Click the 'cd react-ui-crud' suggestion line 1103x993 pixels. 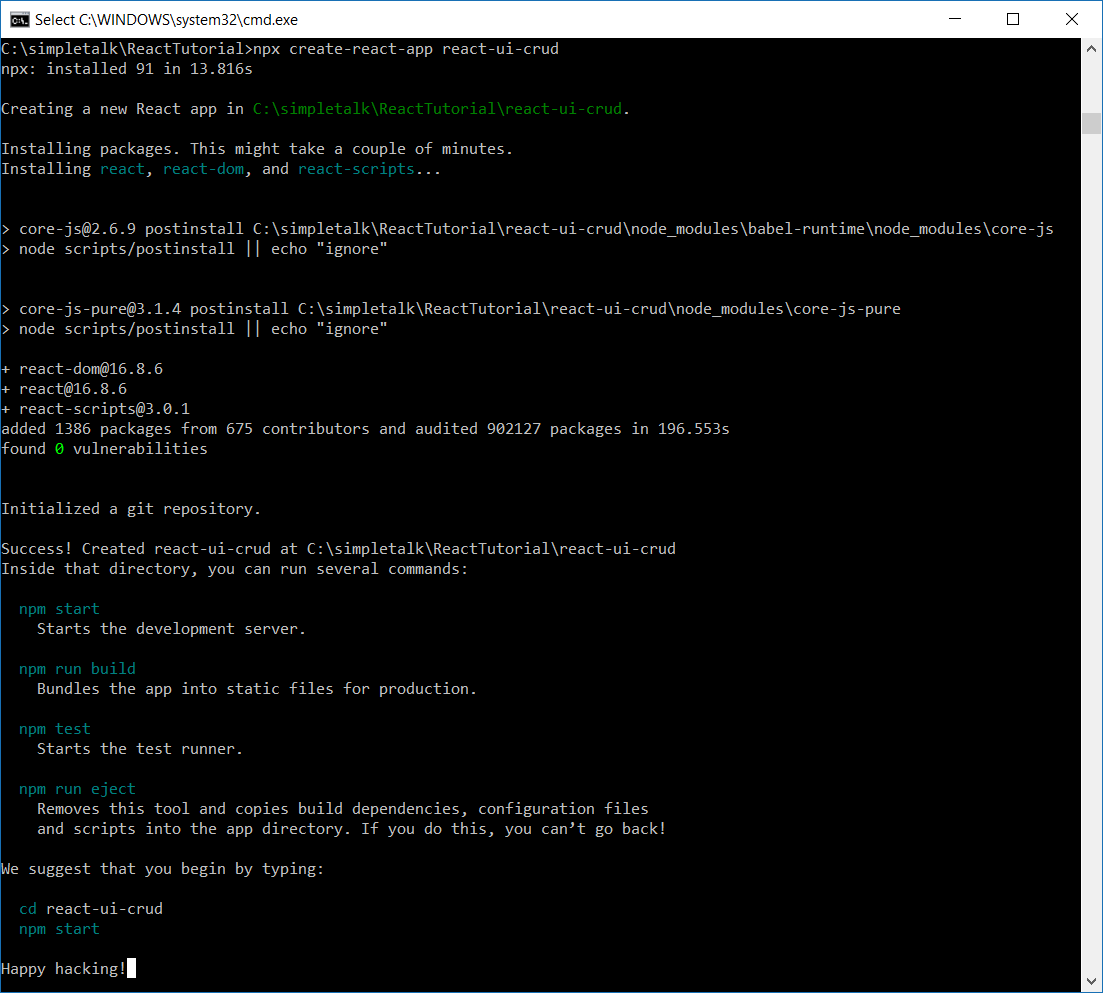[x=91, y=909]
